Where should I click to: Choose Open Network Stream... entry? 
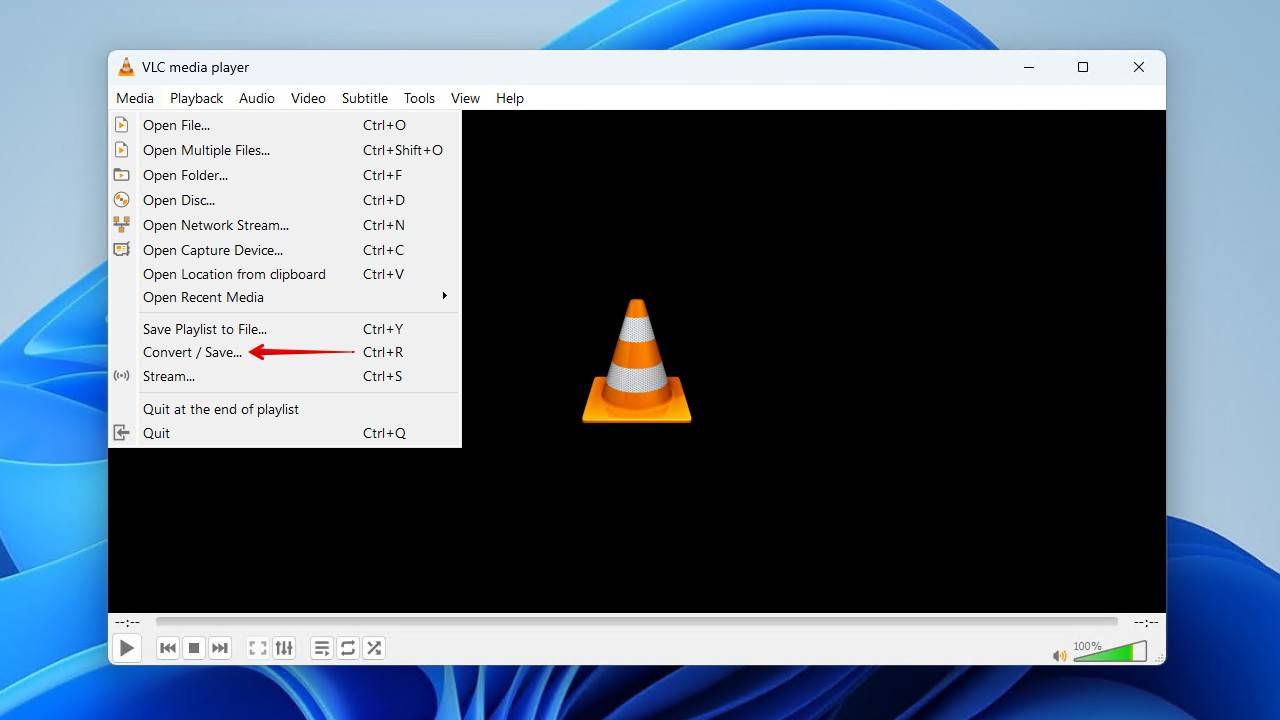point(285,225)
